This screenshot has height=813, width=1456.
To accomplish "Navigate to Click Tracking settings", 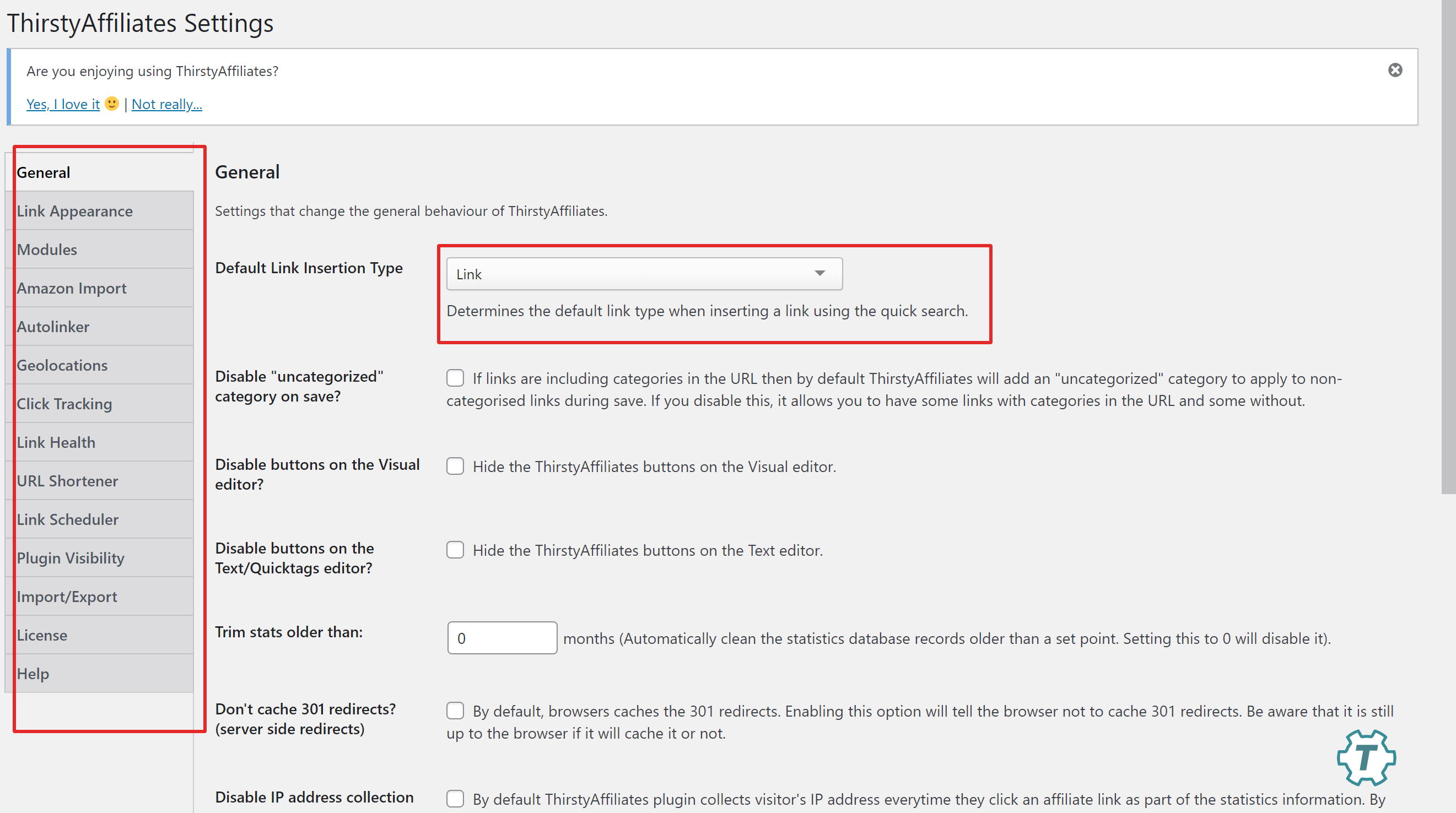I will click(64, 403).
